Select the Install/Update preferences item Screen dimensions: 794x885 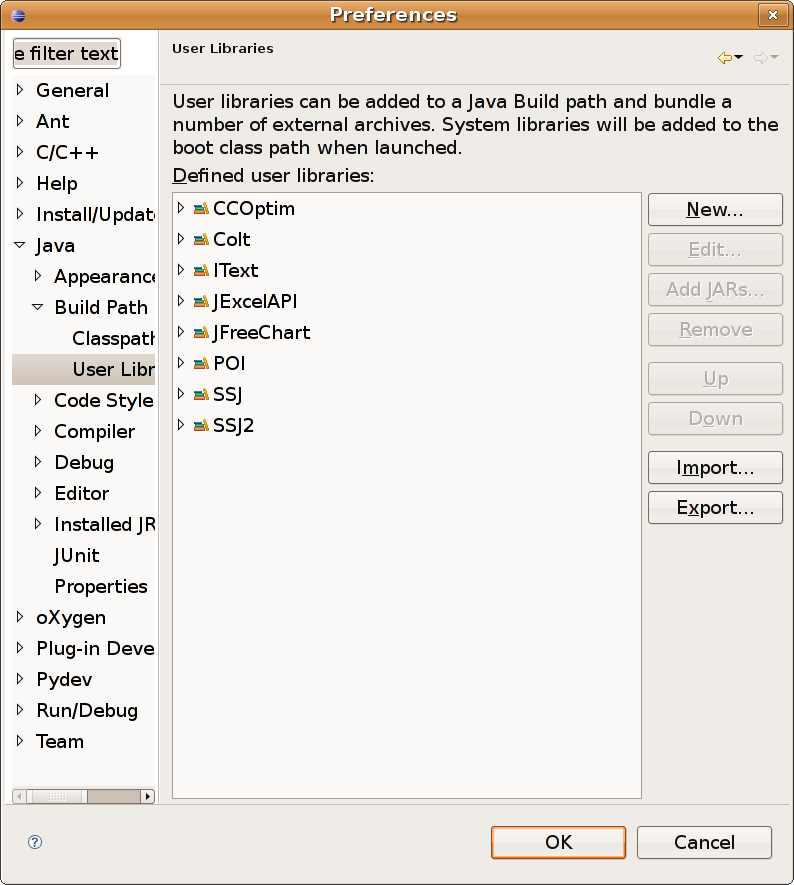coord(95,214)
